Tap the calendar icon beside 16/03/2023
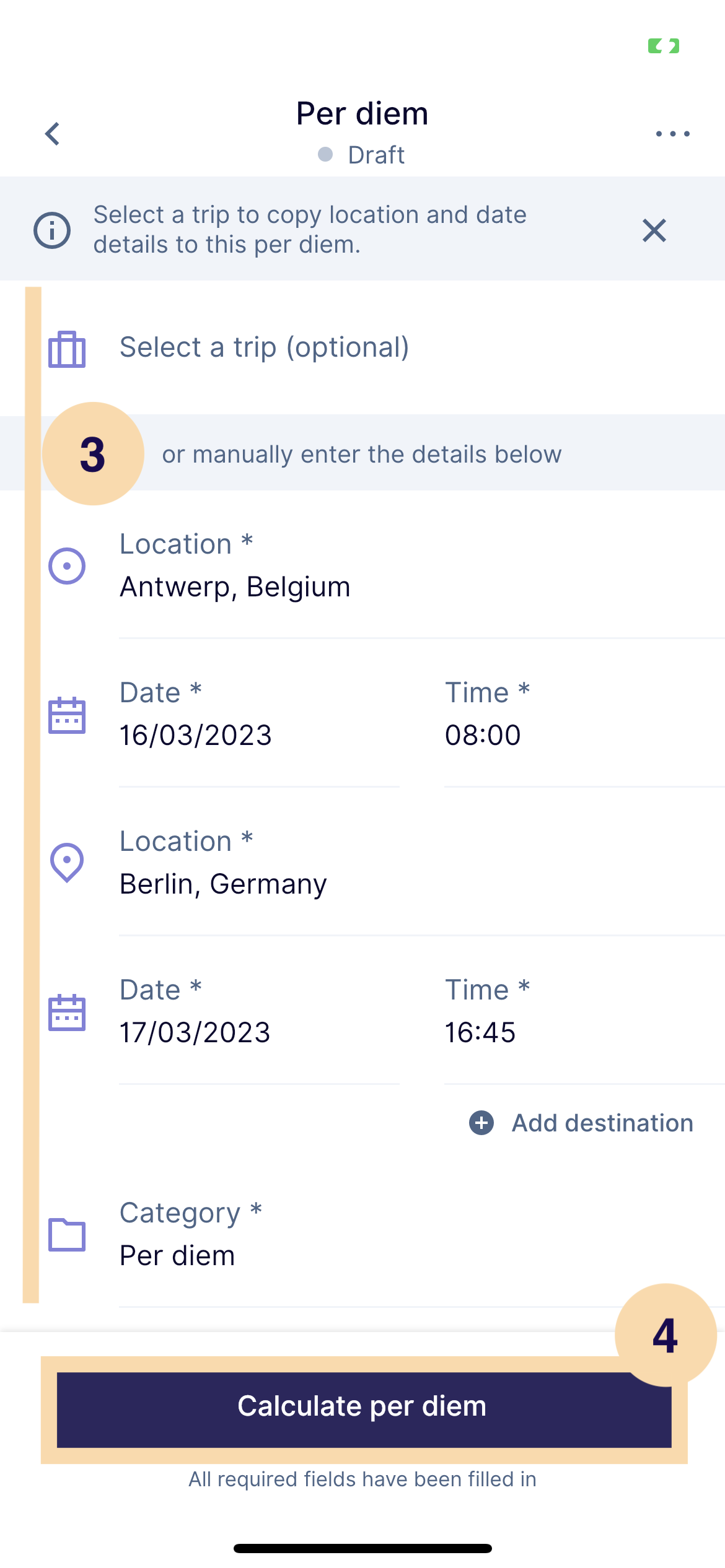The height and width of the screenshot is (1568, 725). coord(67,715)
